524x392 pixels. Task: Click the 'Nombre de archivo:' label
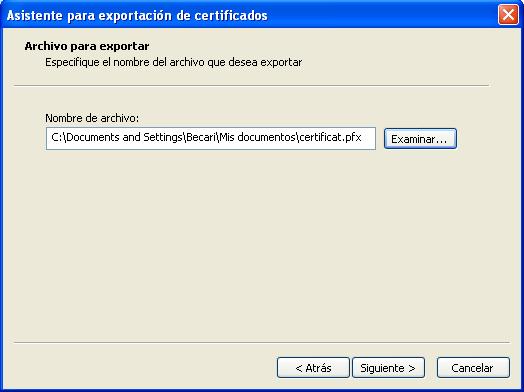[x=92, y=118]
